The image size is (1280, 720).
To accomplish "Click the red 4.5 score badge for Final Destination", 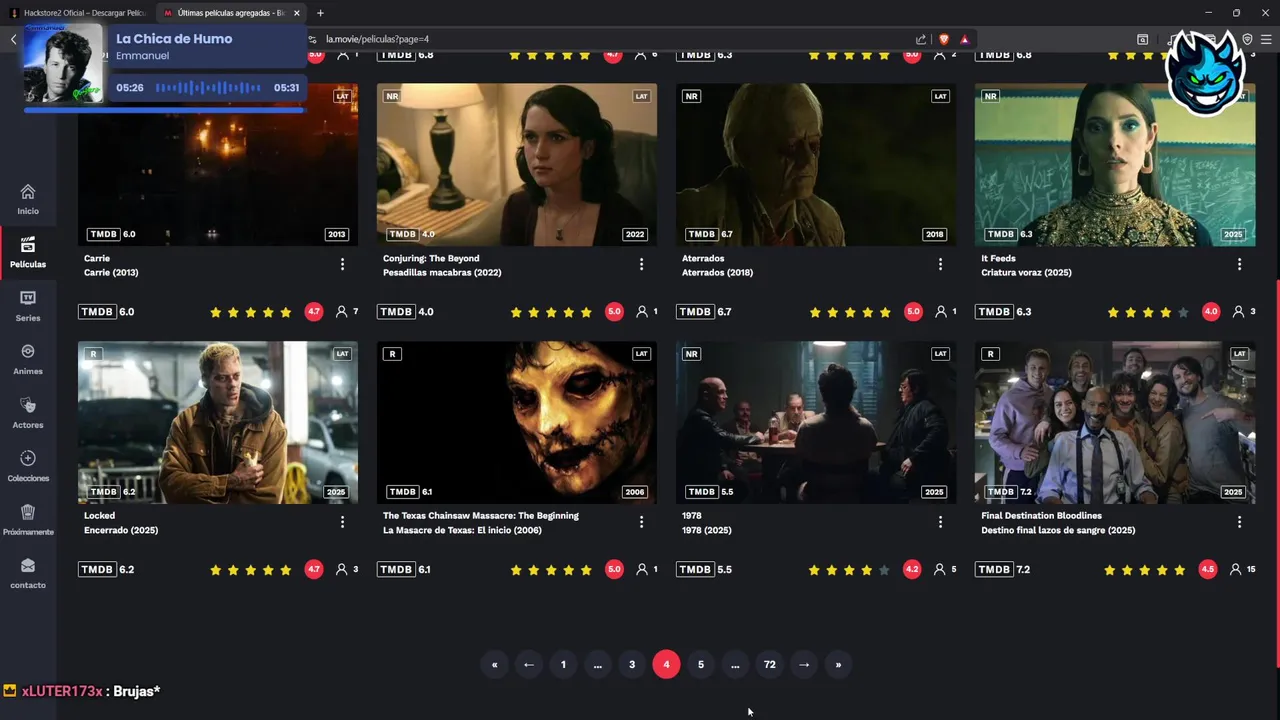I will click(x=1208, y=569).
